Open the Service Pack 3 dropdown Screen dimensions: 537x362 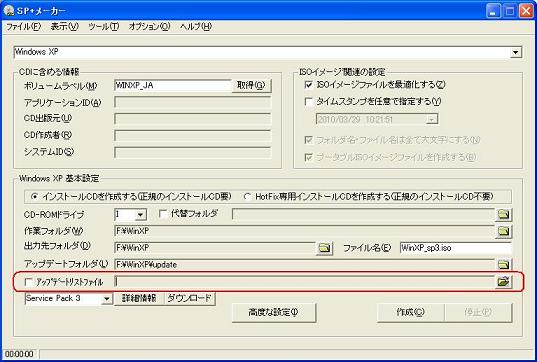(107, 299)
